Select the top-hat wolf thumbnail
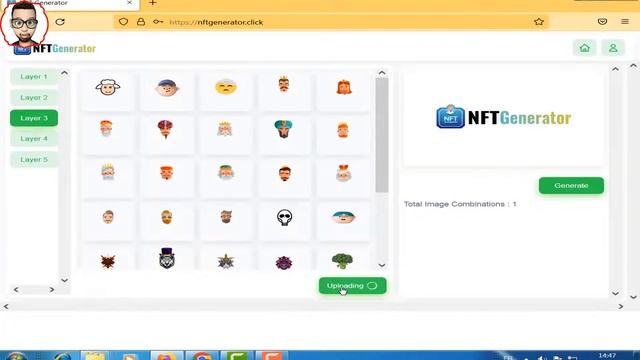This screenshot has height=360, width=640. tap(167, 258)
